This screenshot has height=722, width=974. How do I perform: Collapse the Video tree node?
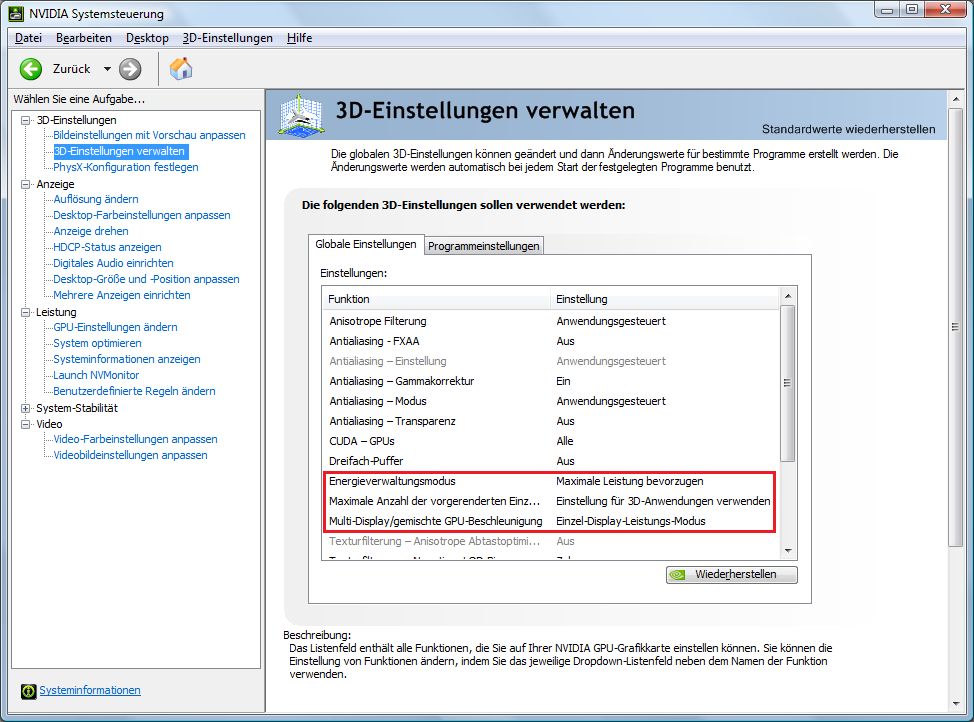click(25, 424)
